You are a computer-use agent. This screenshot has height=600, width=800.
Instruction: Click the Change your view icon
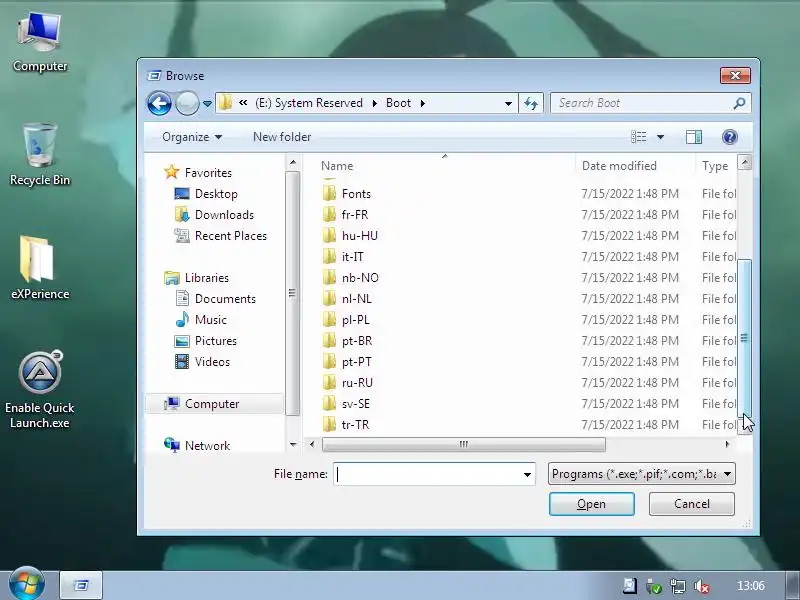[639, 137]
